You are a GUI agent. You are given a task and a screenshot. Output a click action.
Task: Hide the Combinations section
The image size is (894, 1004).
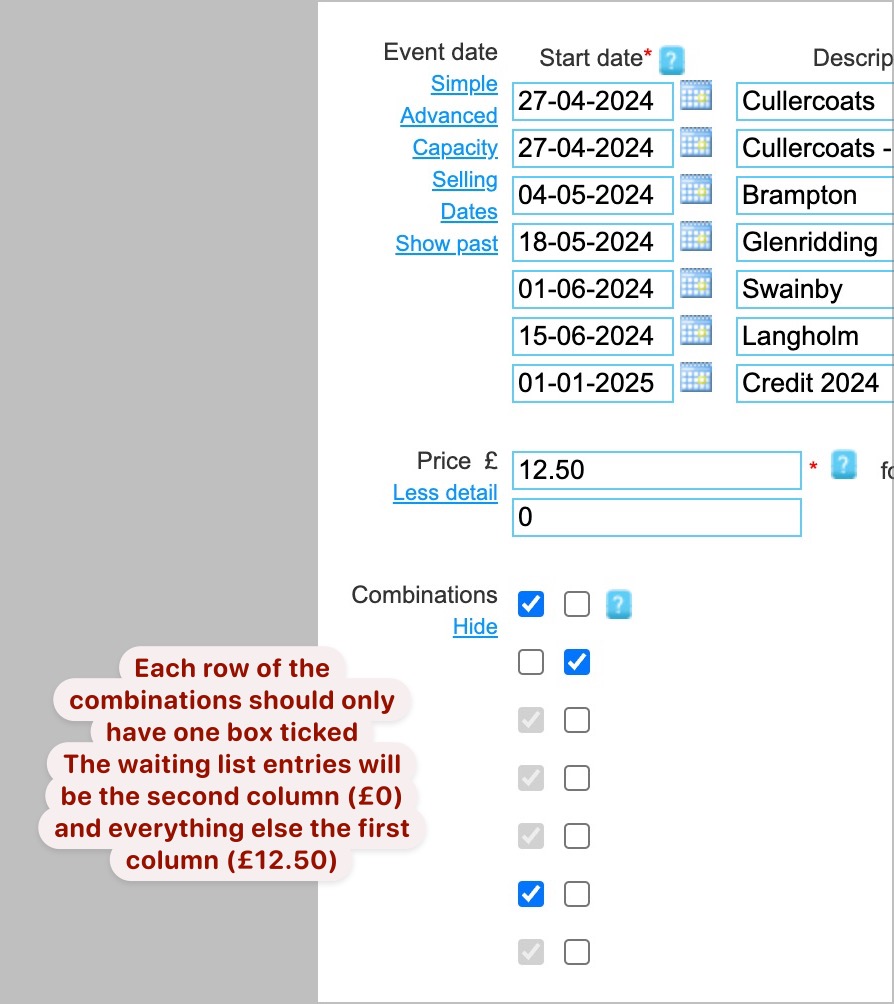coord(475,627)
